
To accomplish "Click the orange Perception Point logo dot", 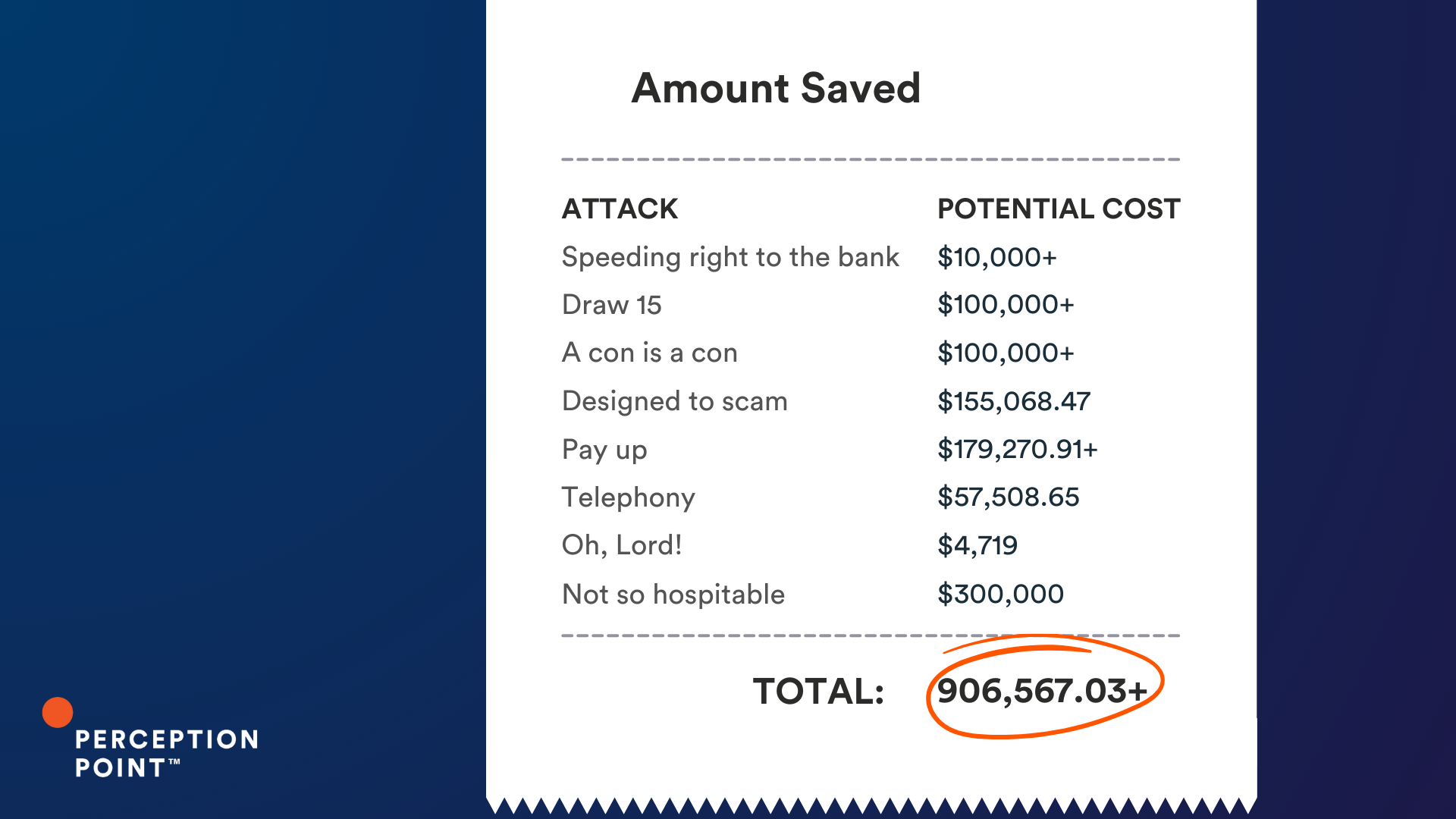I will 58,712.
